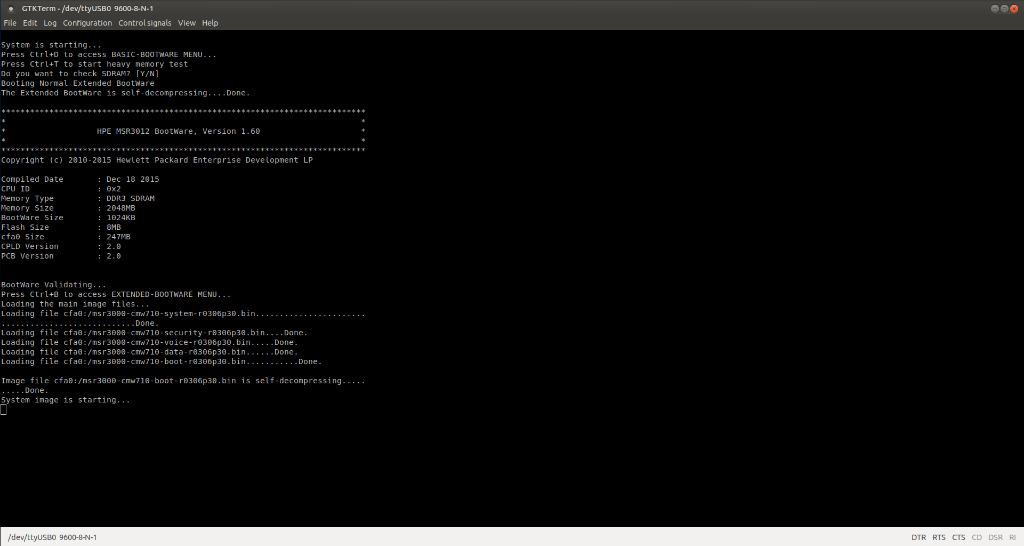Click the terminal cursor after 'System image is starting'
Viewport: 1024px width, 546px height.
(4, 410)
